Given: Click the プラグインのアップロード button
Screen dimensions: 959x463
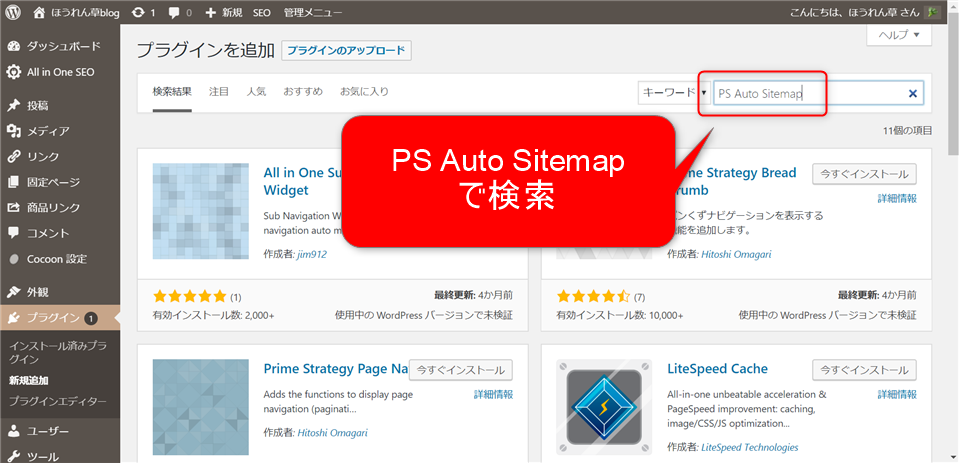Looking at the screenshot, I should pyautogui.click(x=346, y=51).
